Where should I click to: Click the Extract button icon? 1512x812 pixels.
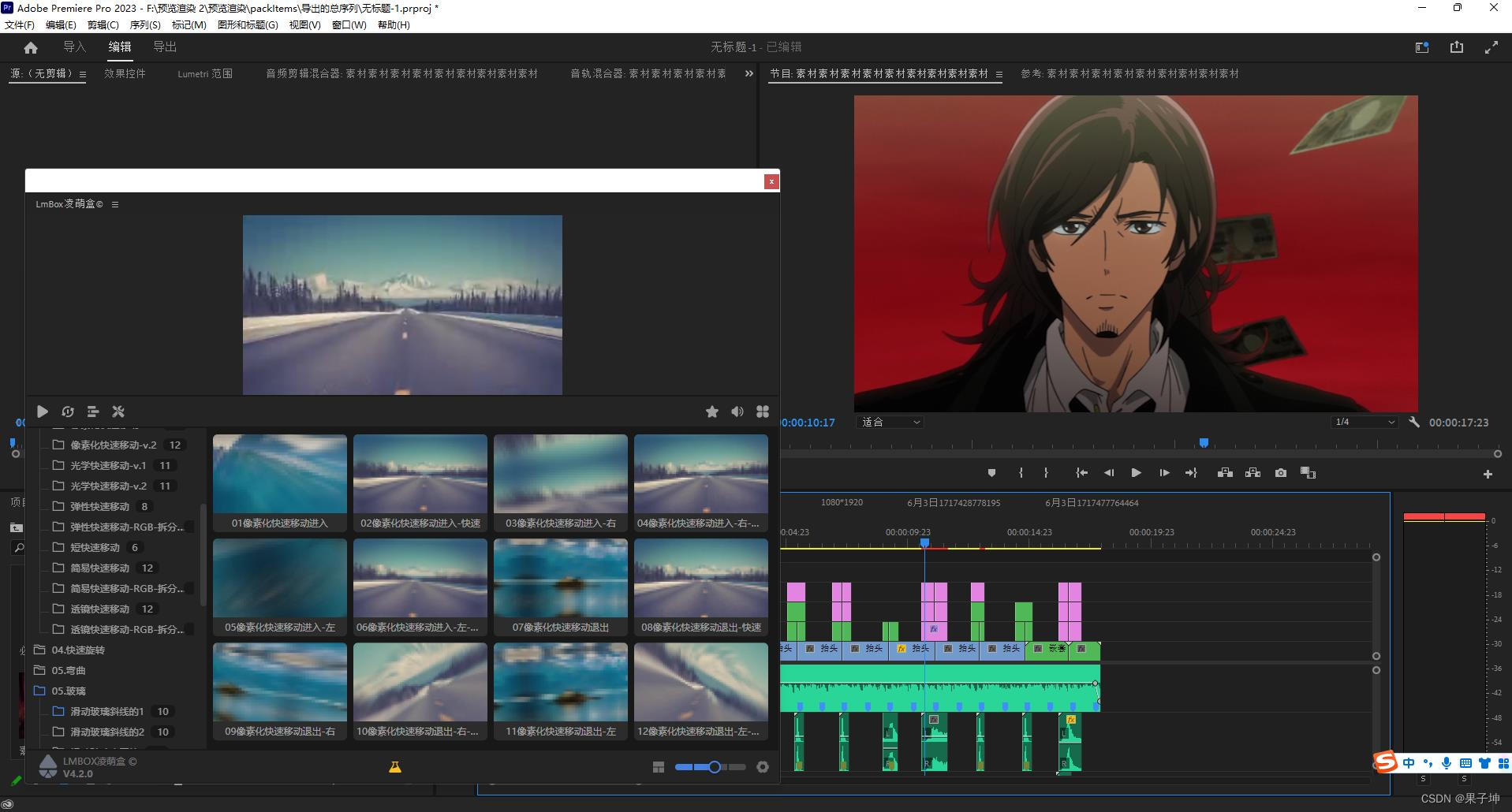coord(1253,473)
